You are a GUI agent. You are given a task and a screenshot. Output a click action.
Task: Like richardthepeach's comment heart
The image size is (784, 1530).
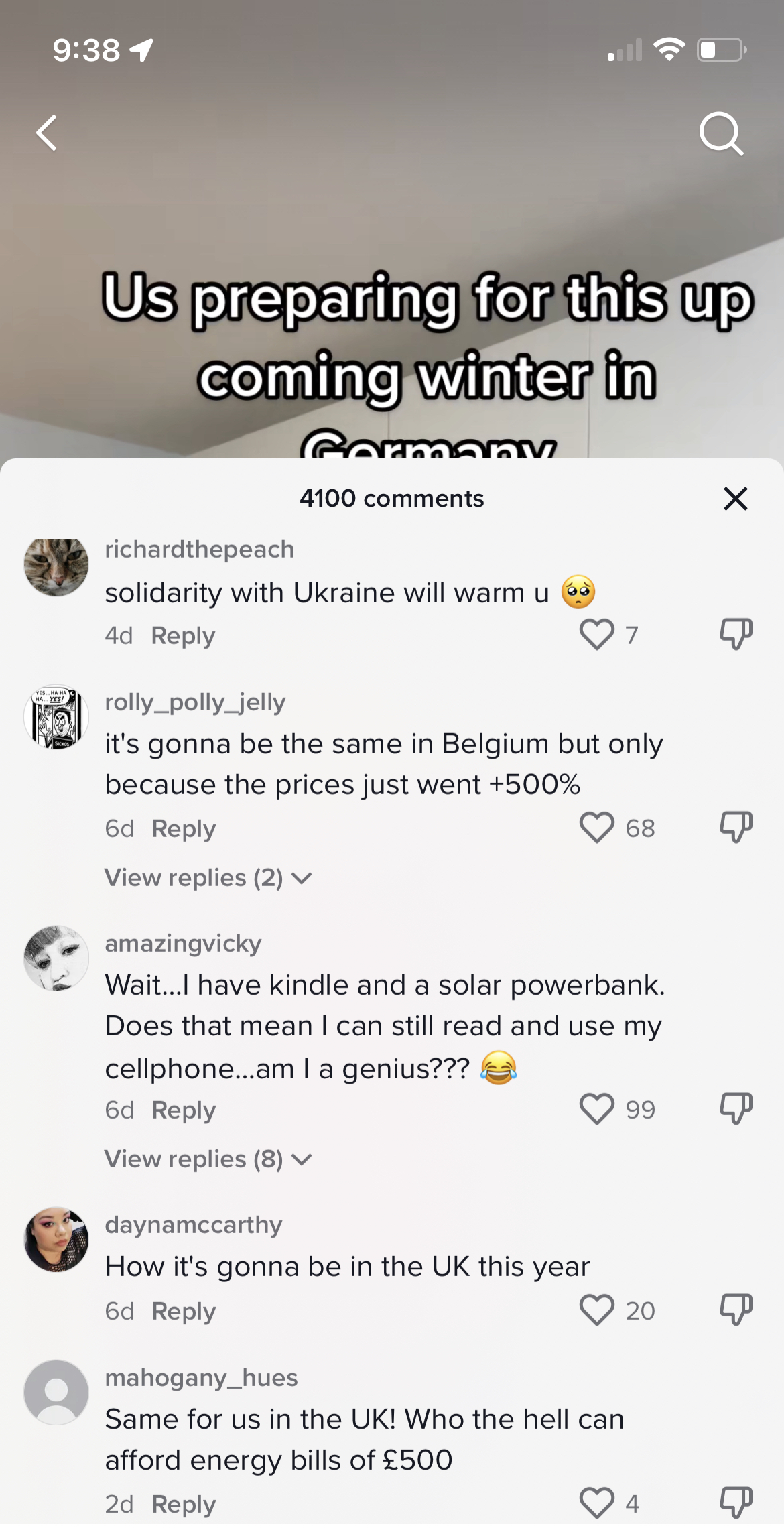(596, 634)
